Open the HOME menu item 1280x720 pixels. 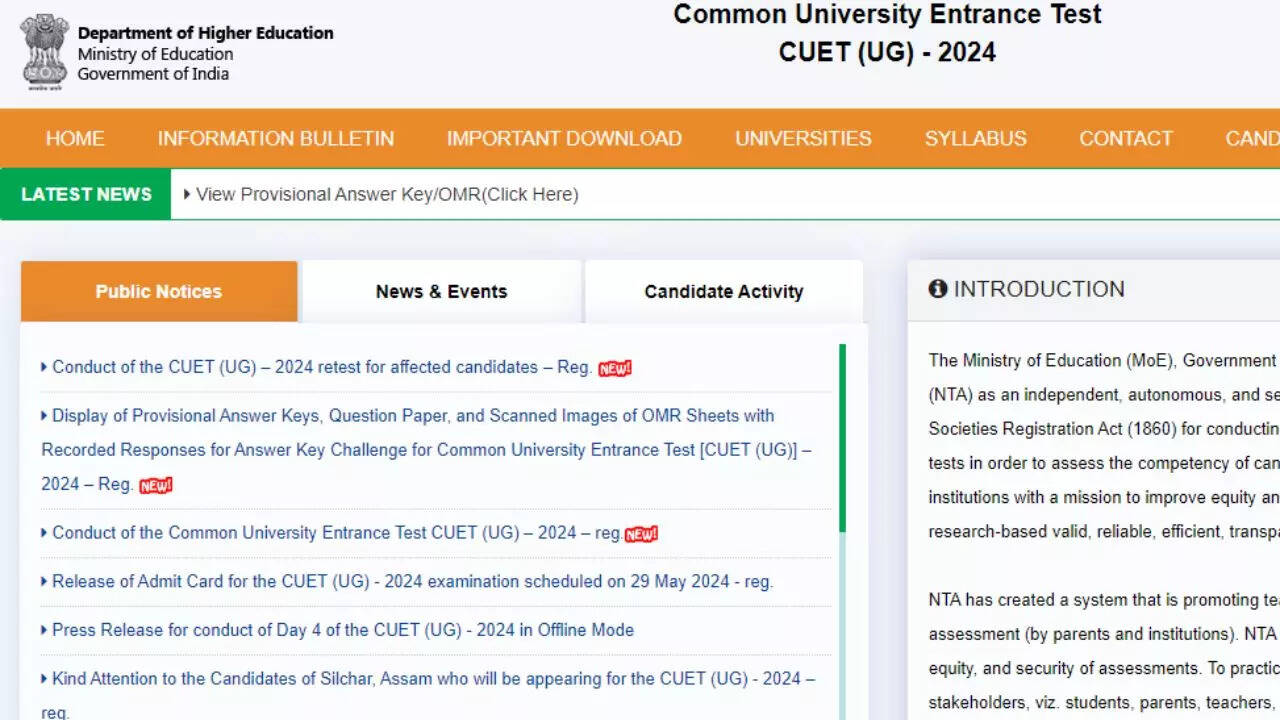(x=75, y=139)
